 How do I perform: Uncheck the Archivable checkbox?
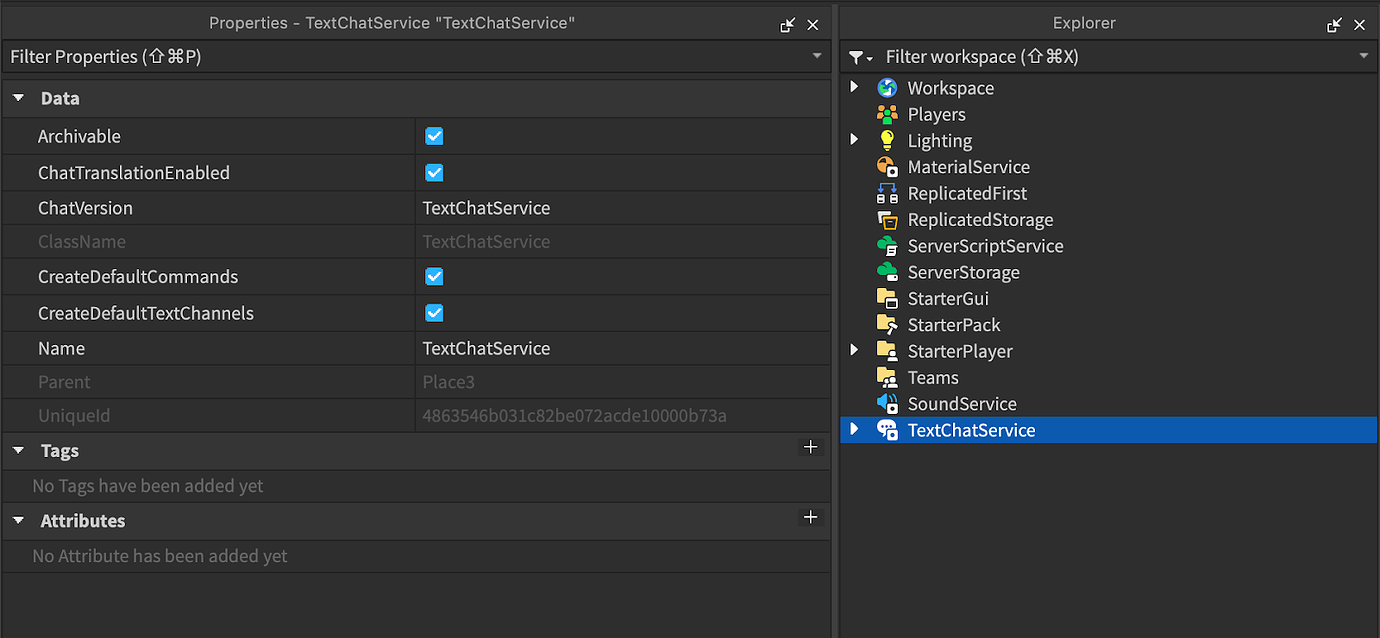point(433,136)
